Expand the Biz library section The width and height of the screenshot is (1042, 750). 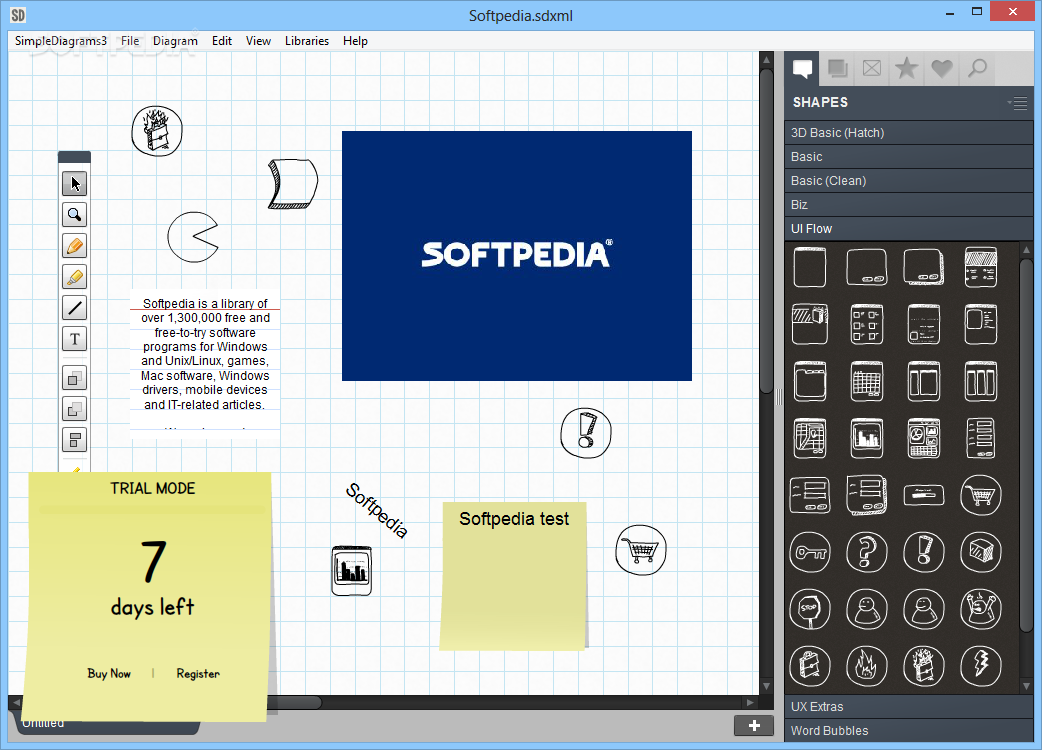[908, 205]
